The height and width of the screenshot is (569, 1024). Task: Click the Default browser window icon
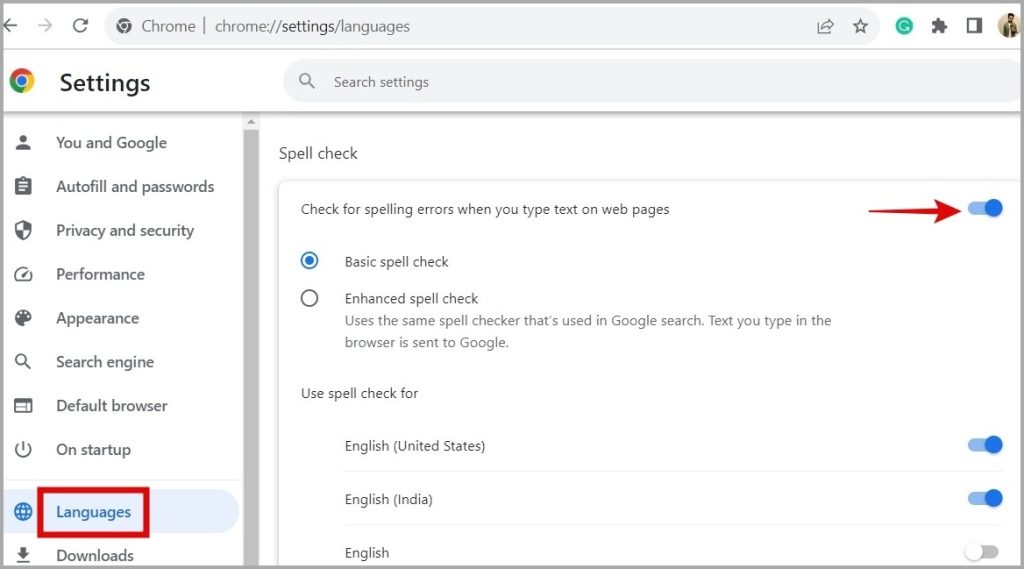[x=23, y=406]
